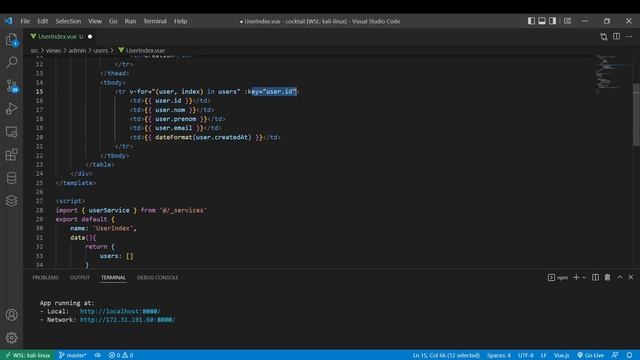Open notifications bell in status bar

click(629, 355)
